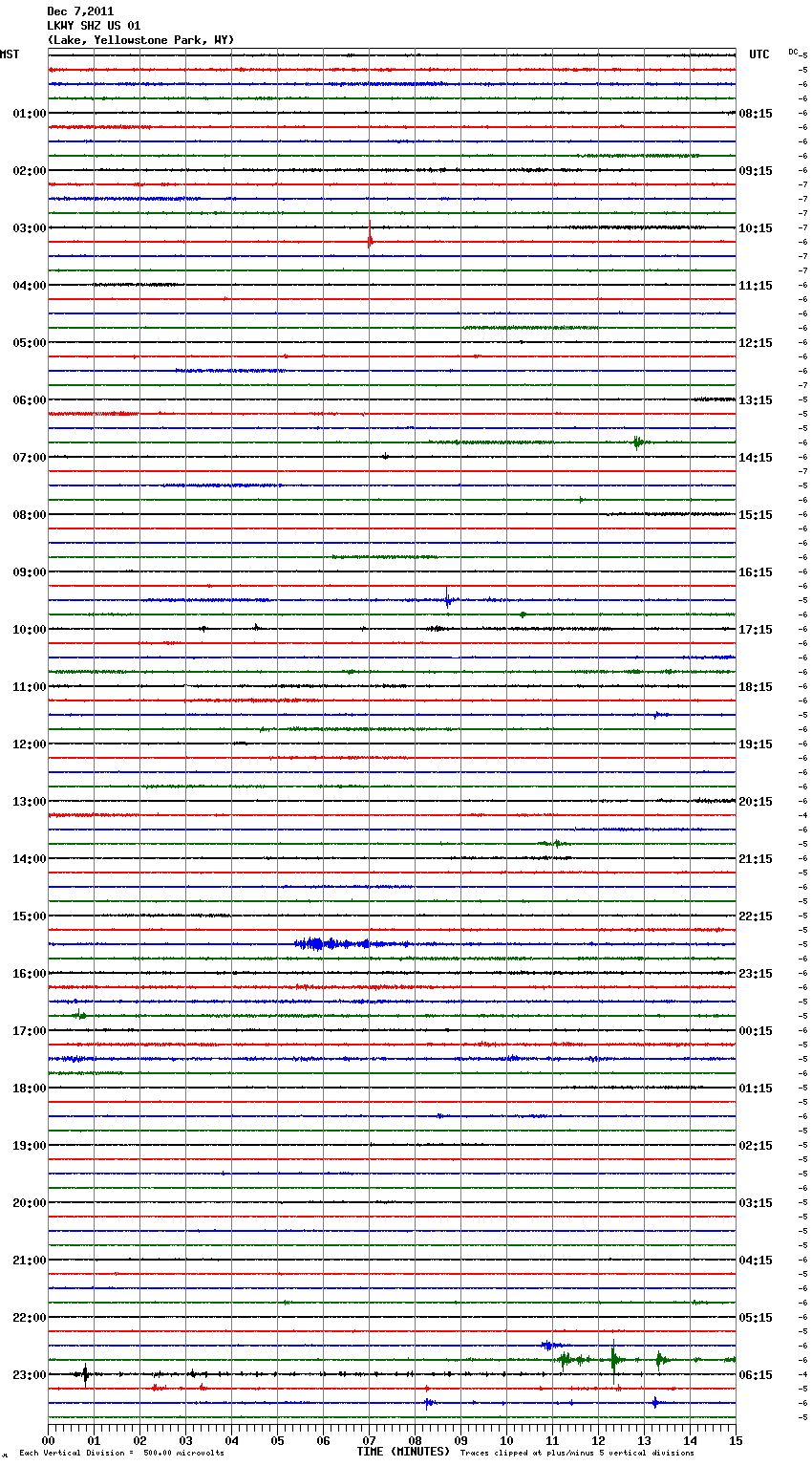Image resolution: width=812 pixels, height=1466 pixels.
Task: Click the UTC time label '20:15'
Action: [756, 802]
